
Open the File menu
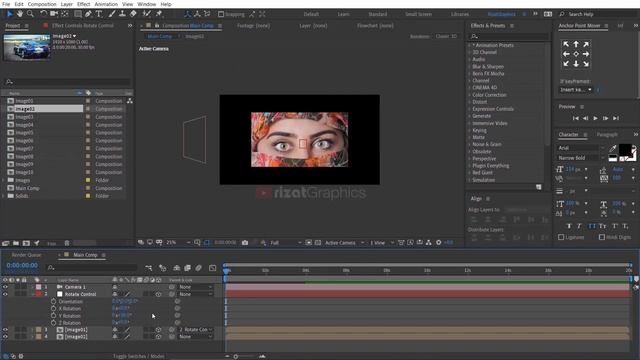pyautogui.click(x=6, y=4)
